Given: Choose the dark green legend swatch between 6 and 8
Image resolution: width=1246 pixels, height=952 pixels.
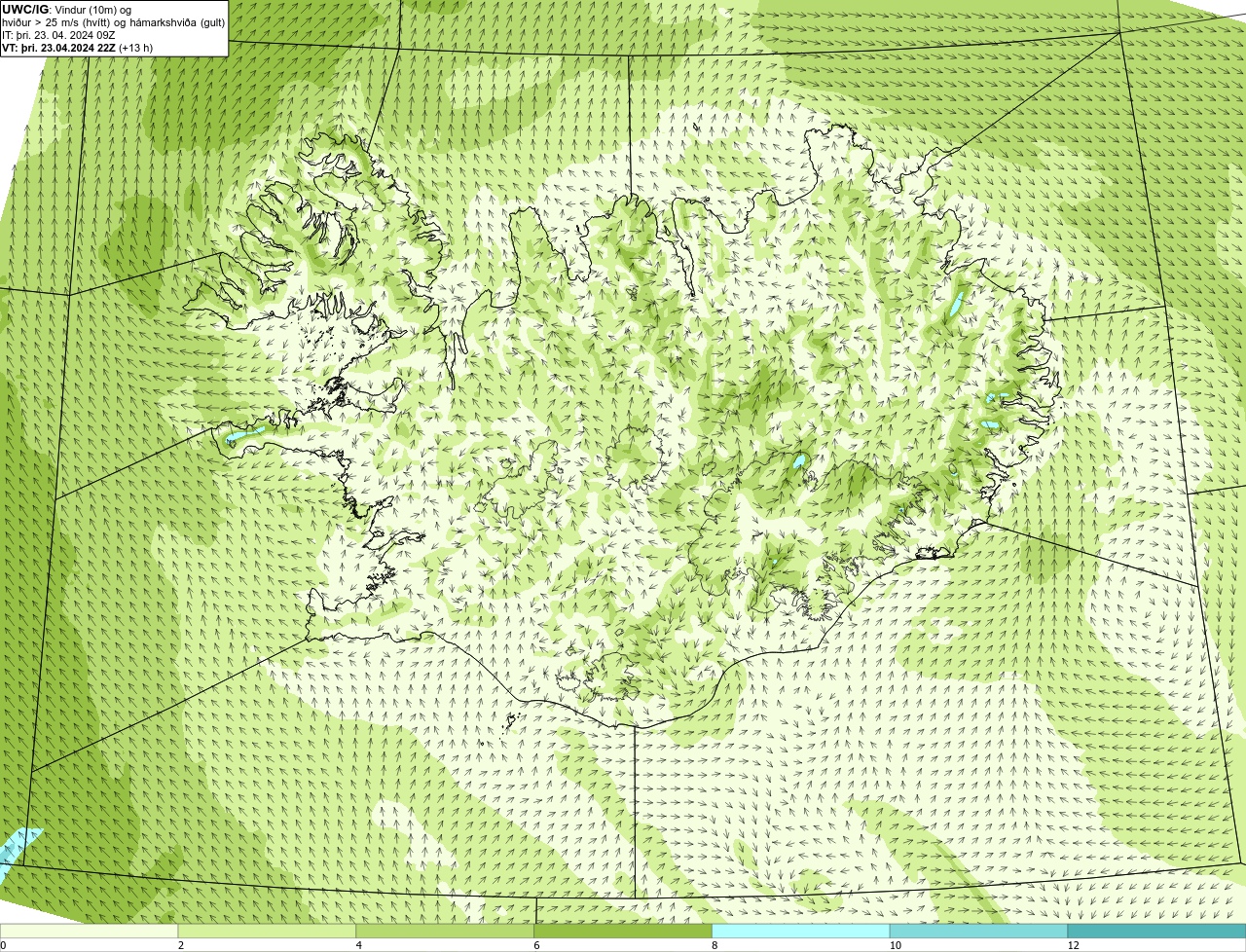Looking at the screenshot, I should [623, 932].
